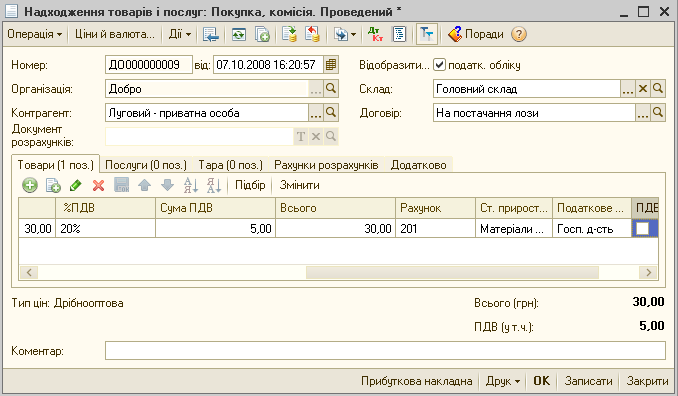
Task: Click the horizontal scrollbar thumb of table
Action: [452, 272]
